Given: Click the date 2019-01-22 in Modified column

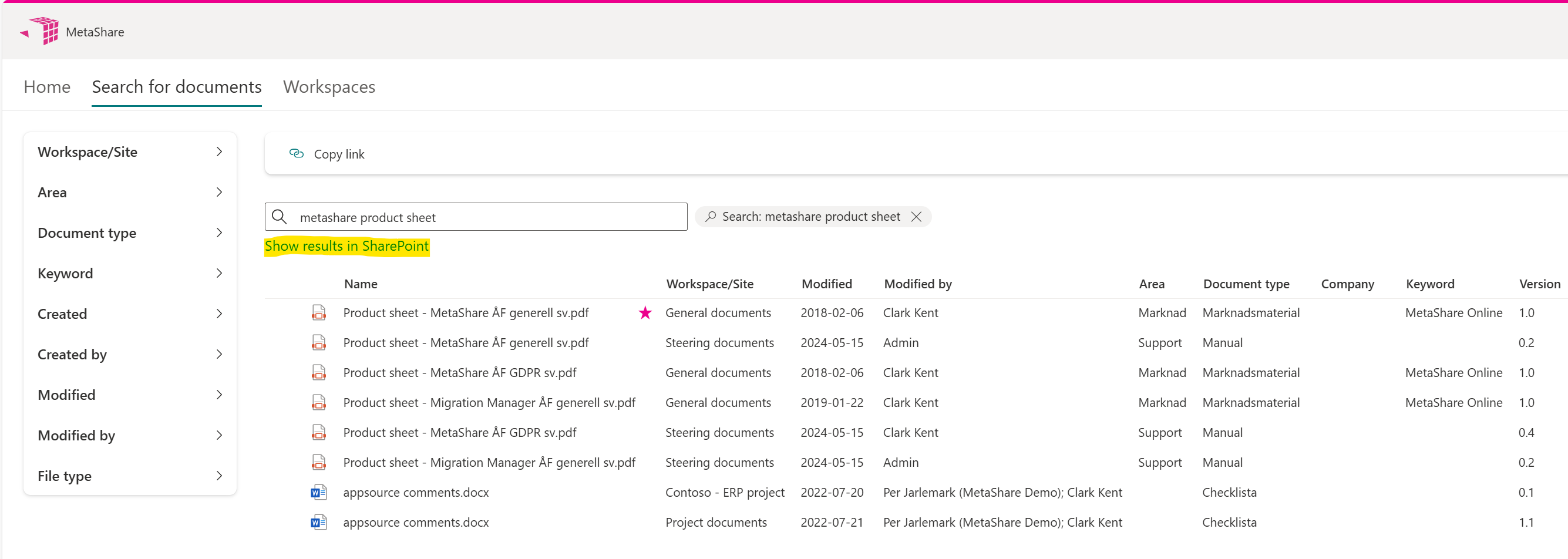Looking at the screenshot, I should pos(832,402).
